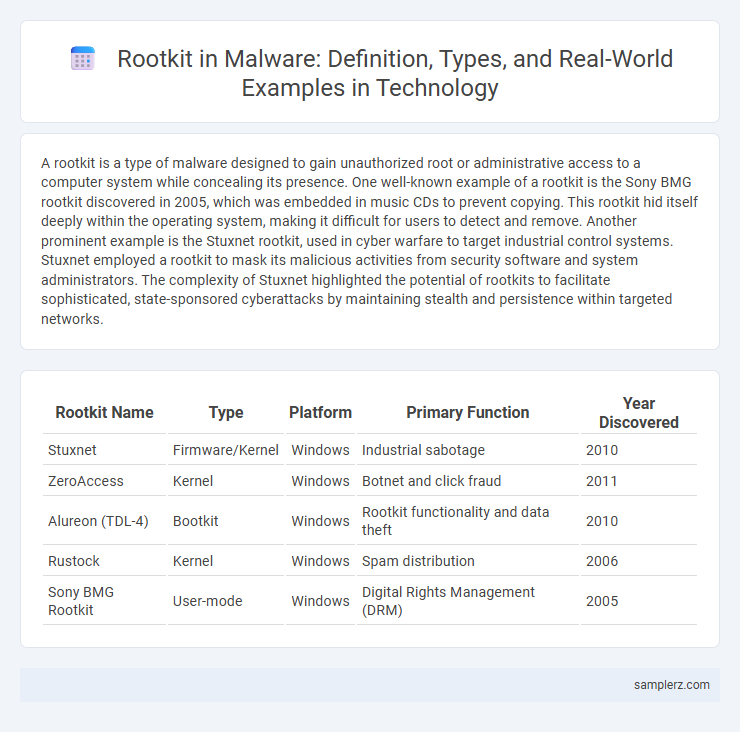This screenshot has height=732, width=740.
Task: Click the Bootkit type cell
Action: tap(226, 521)
